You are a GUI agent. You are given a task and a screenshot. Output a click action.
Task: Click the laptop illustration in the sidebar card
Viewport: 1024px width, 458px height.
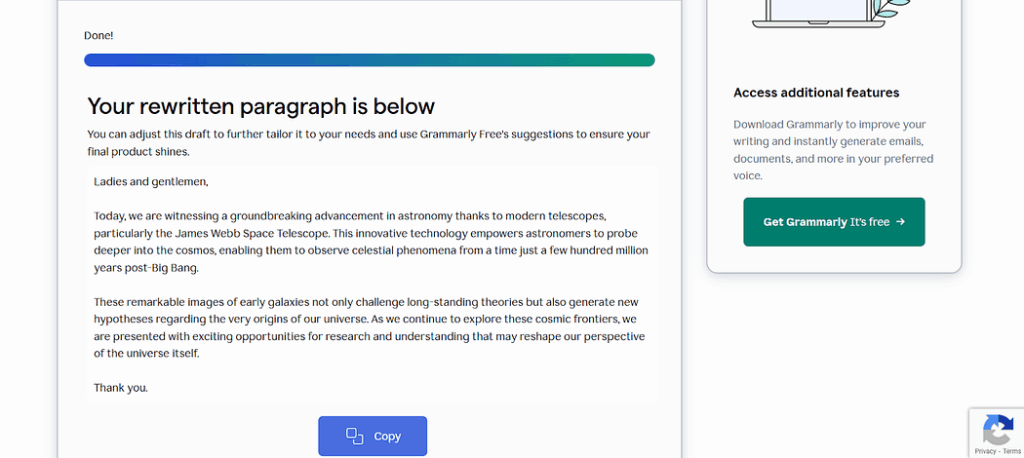tap(818, 13)
